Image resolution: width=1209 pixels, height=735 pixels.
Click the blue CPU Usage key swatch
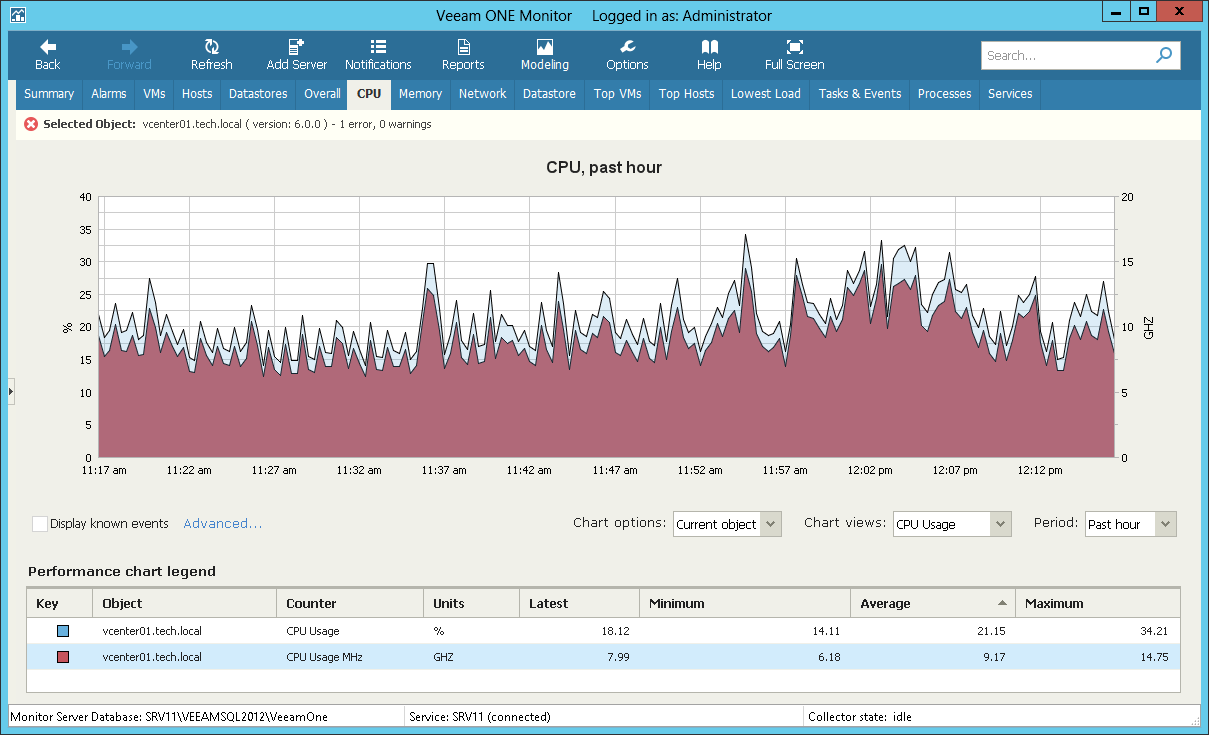[x=63, y=631]
